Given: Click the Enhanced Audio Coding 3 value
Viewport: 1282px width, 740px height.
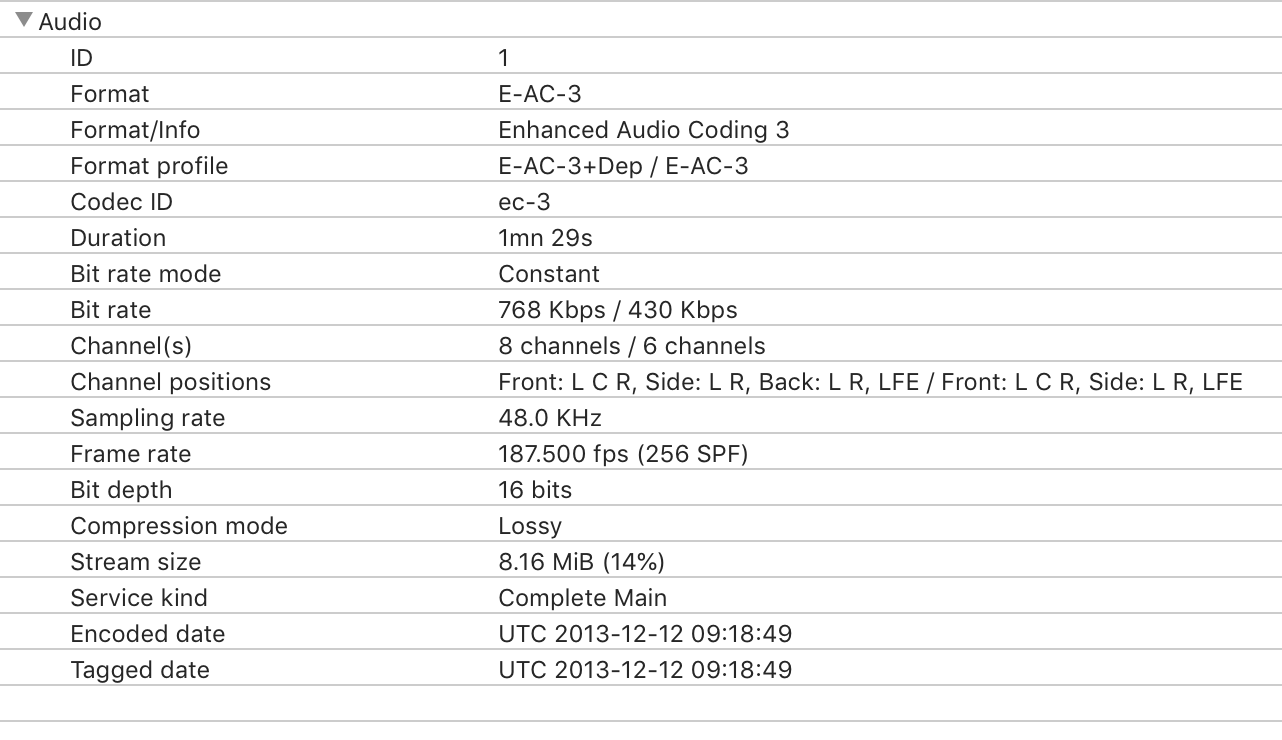Looking at the screenshot, I should (643, 130).
